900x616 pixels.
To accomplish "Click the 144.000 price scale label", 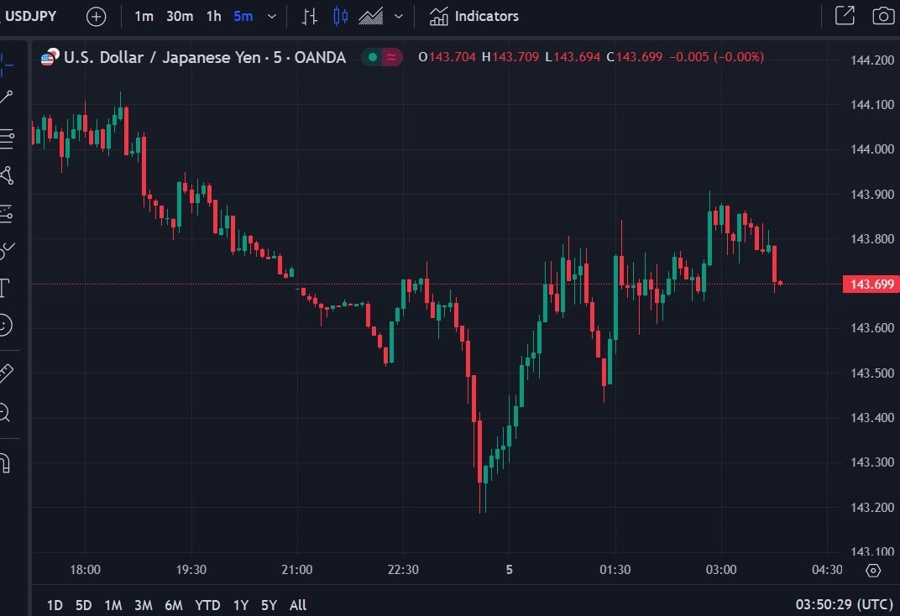I will [x=872, y=149].
